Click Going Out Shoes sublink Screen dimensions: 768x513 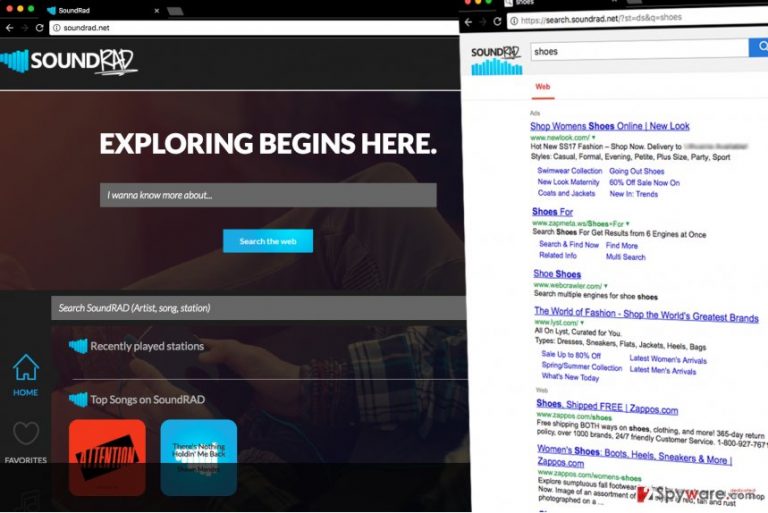(637, 171)
